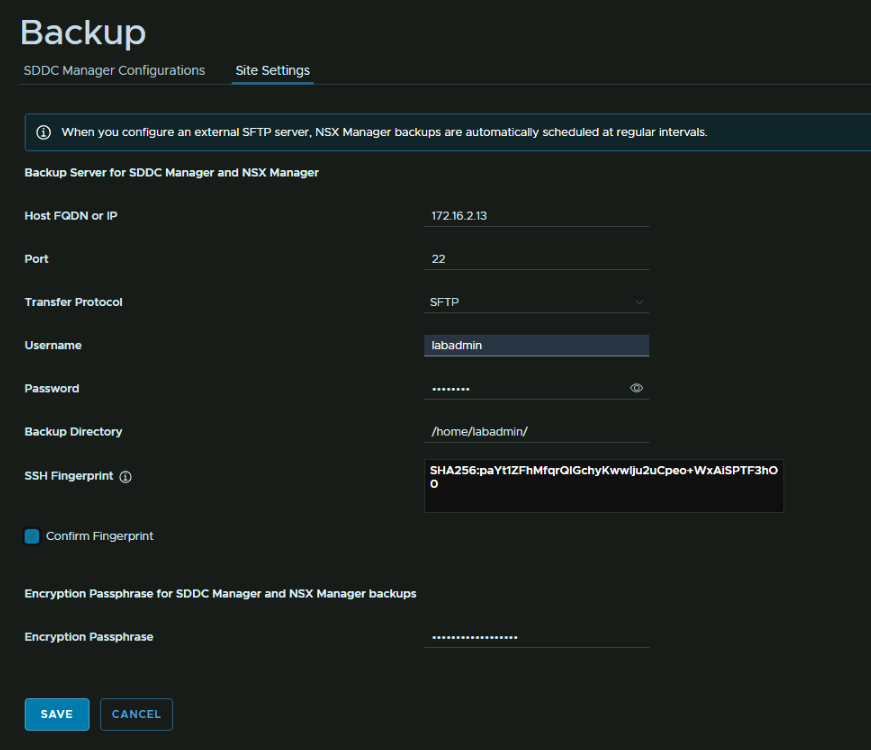
Task: Click the Username field with labadmin
Action: (536, 345)
